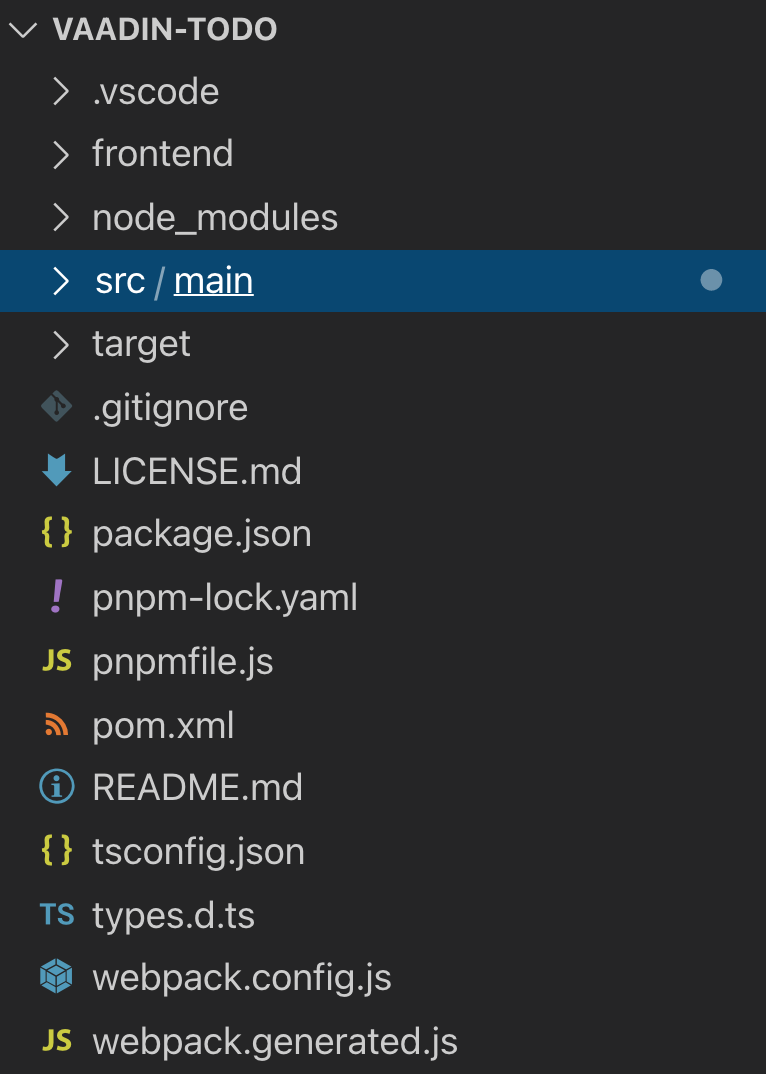
Task: Click the download icon beside LICENSE.md
Action: 58,470
